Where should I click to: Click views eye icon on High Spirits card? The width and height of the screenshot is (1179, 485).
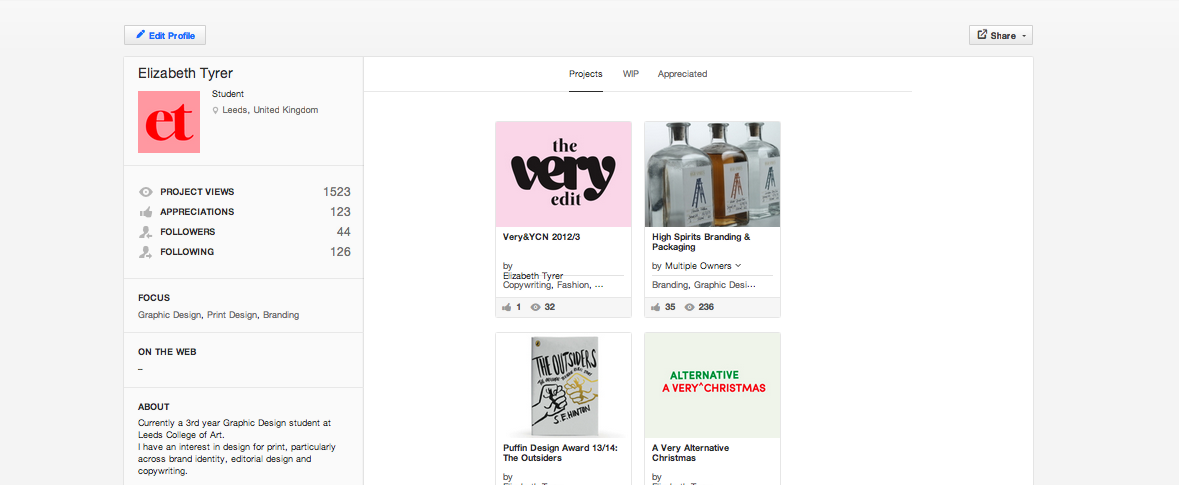point(690,307)
